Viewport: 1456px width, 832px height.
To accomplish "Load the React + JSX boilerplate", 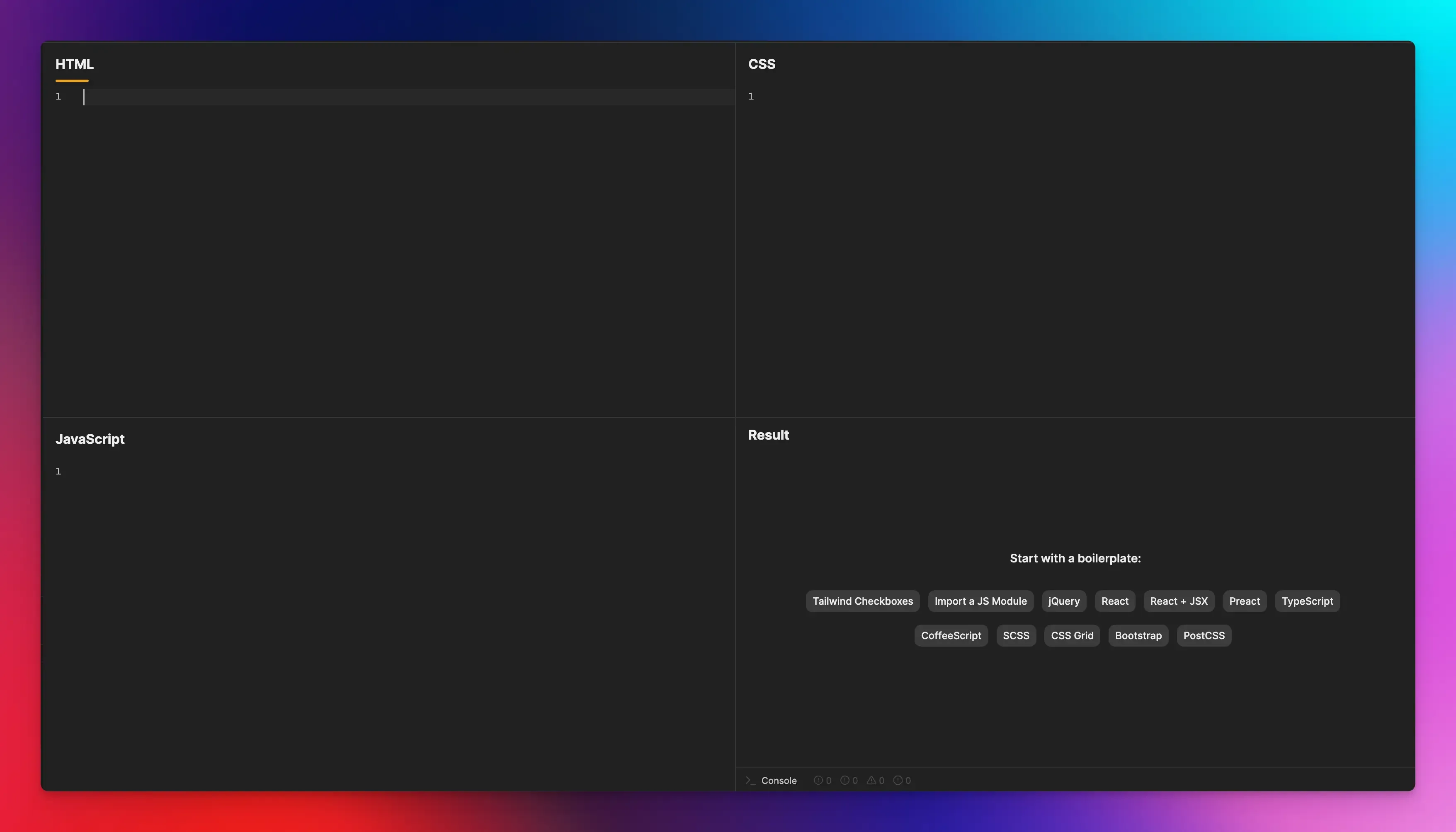I will pyautogui.click(x=1178, y=601).
